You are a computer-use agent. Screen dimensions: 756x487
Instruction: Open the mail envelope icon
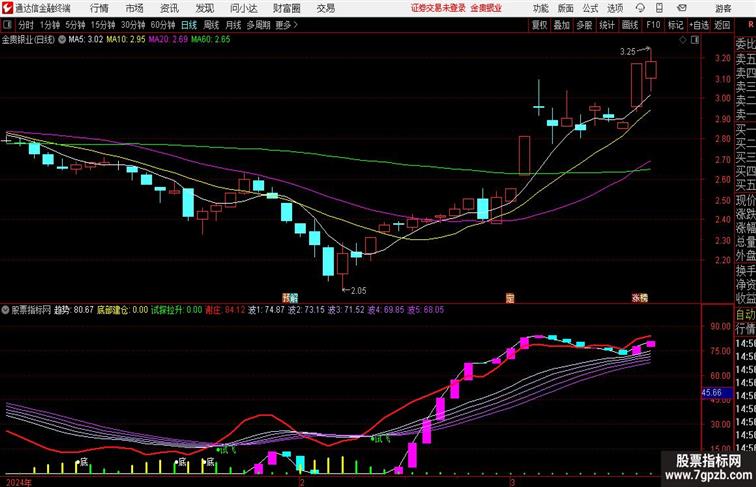click(682, 8)
